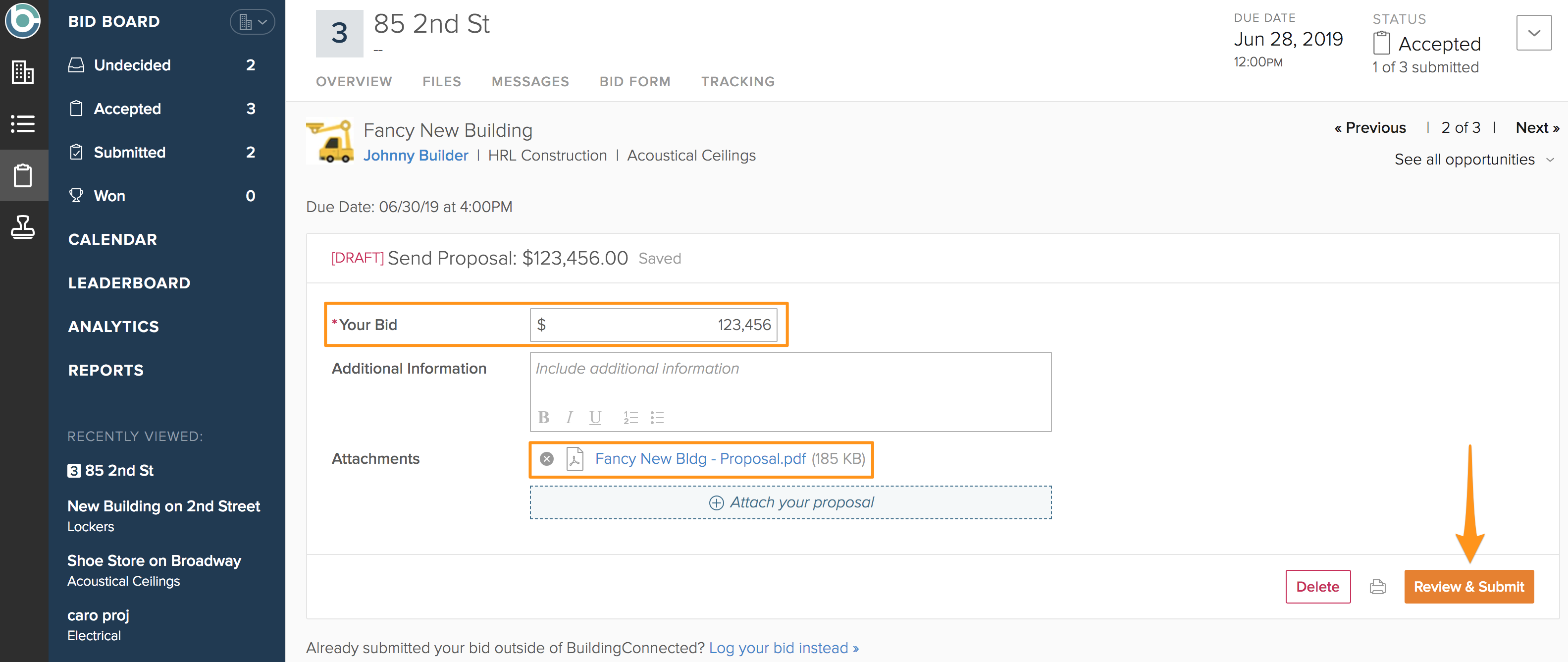Open the office switcher dropdown beside Bid Board

252,22
